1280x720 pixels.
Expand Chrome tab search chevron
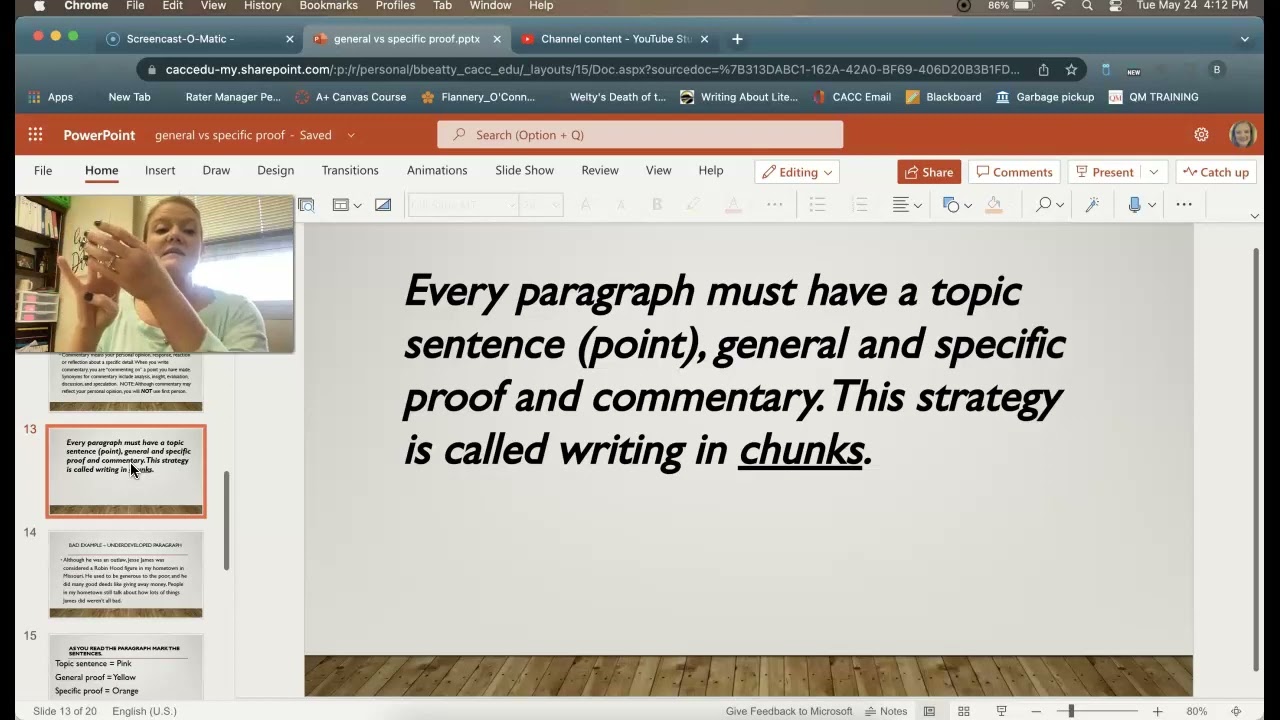[x=1244, y=39]
